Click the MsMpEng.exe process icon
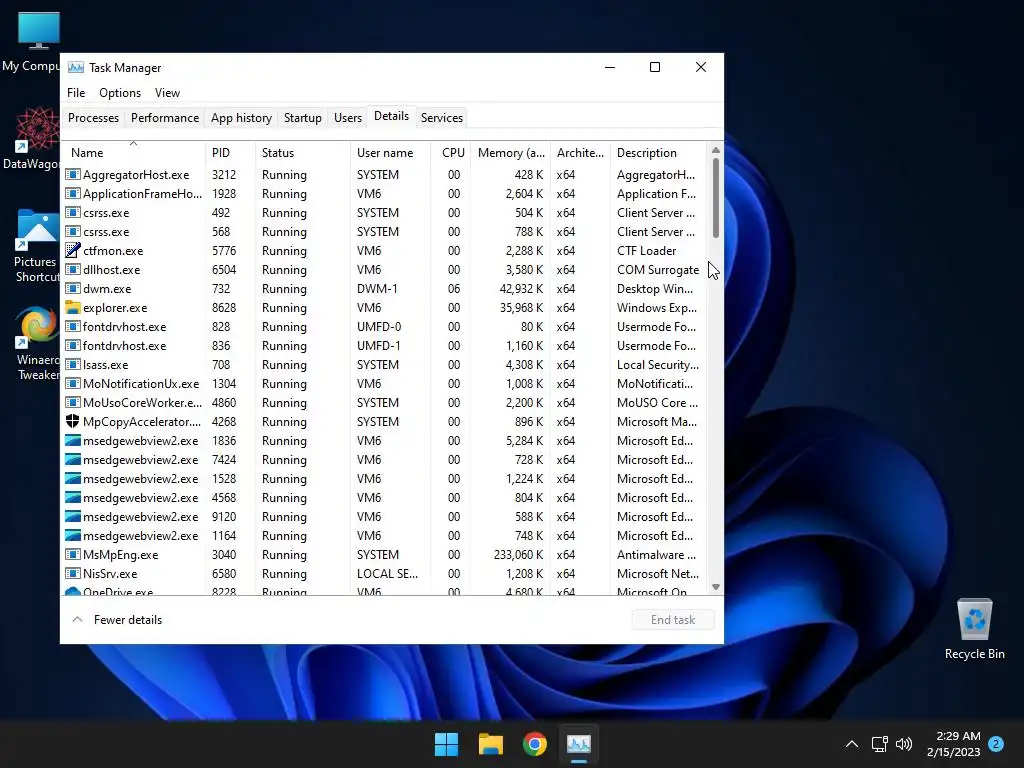This screenshot has height=768, width=1024. 72,554
